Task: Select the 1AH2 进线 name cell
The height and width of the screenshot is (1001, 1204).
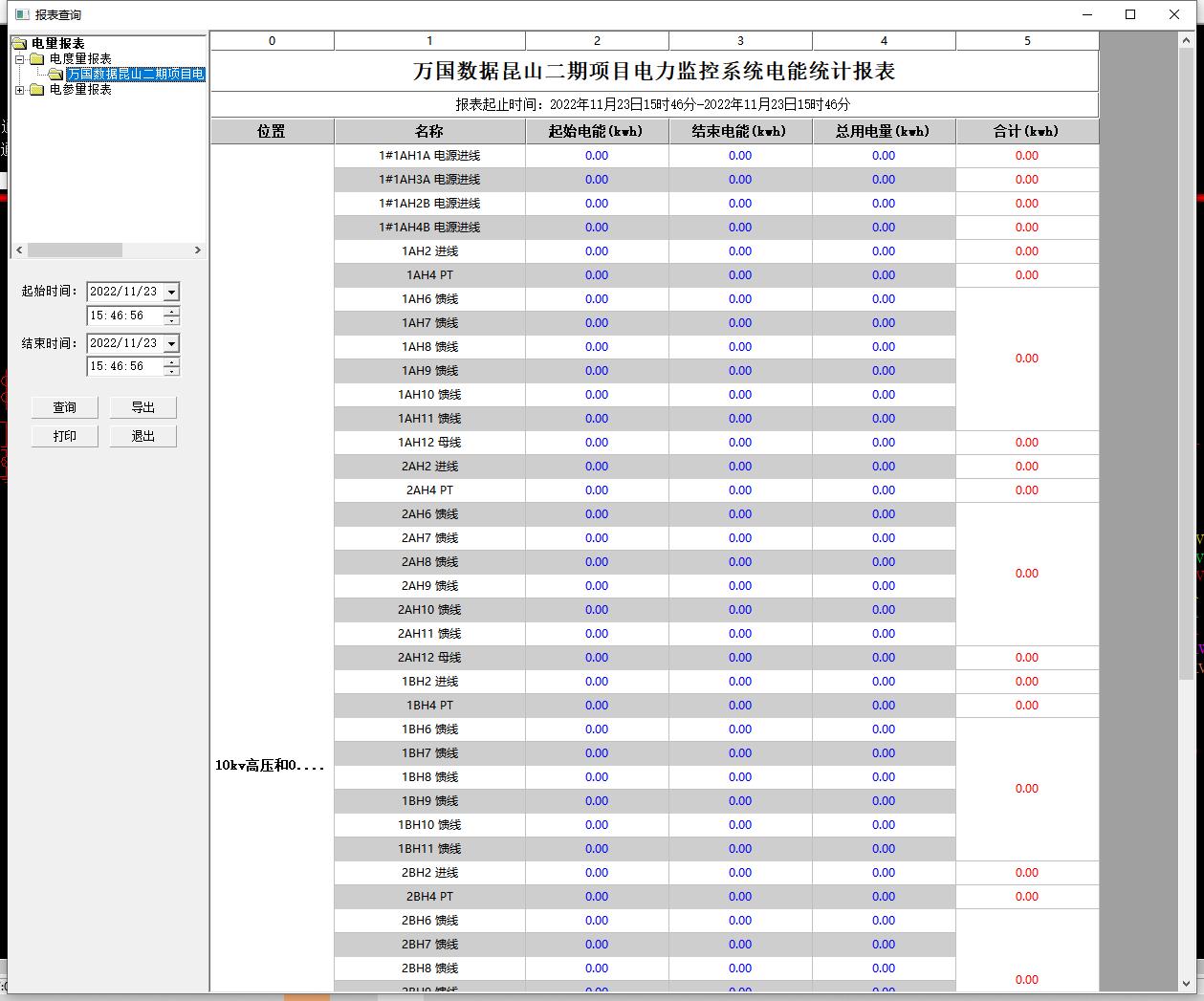Action: (429, 251)
